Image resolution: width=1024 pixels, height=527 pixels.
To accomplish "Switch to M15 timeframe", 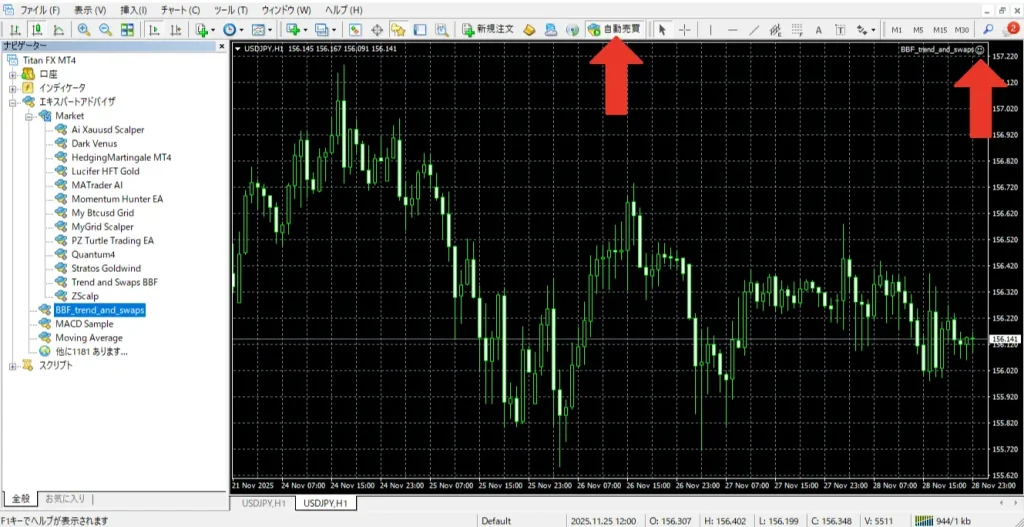I will click(x=939, y=30).
